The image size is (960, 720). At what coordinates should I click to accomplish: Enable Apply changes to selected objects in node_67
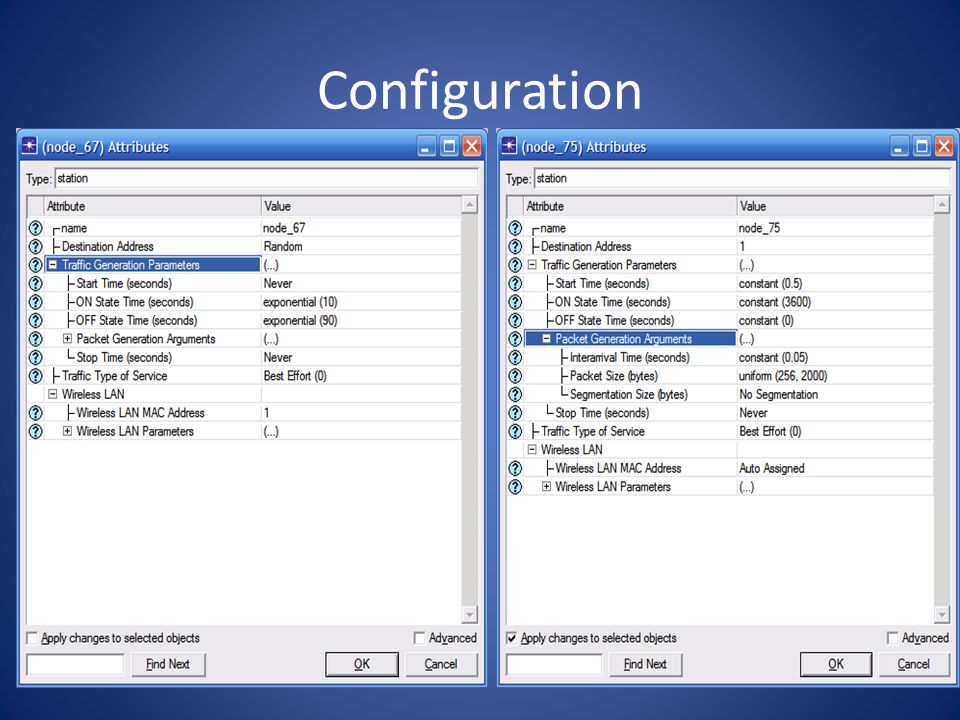point(32,638)
